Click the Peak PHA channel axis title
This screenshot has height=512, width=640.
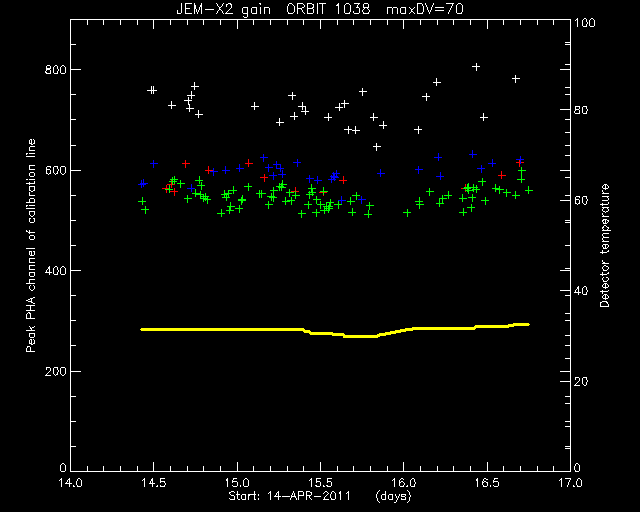[31, 245]
